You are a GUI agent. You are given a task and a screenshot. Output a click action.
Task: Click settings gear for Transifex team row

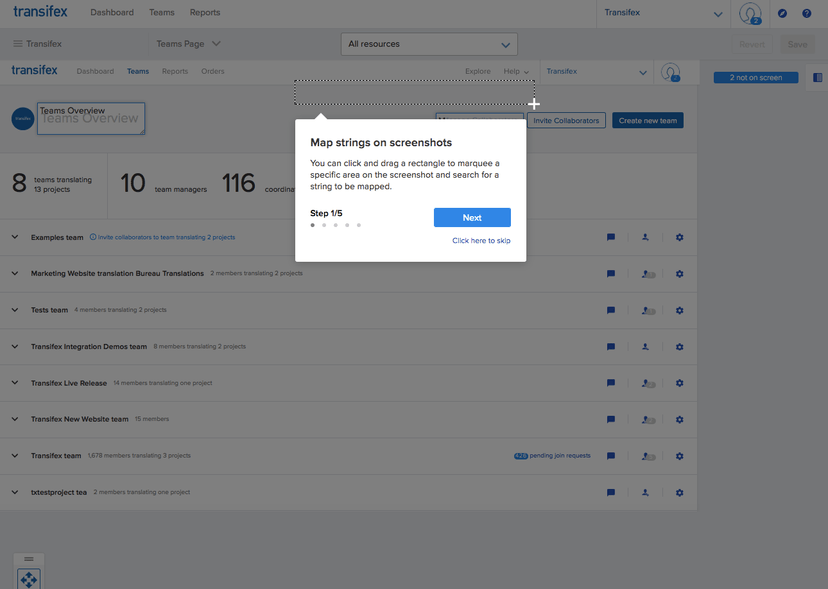[x=680, y=456]
